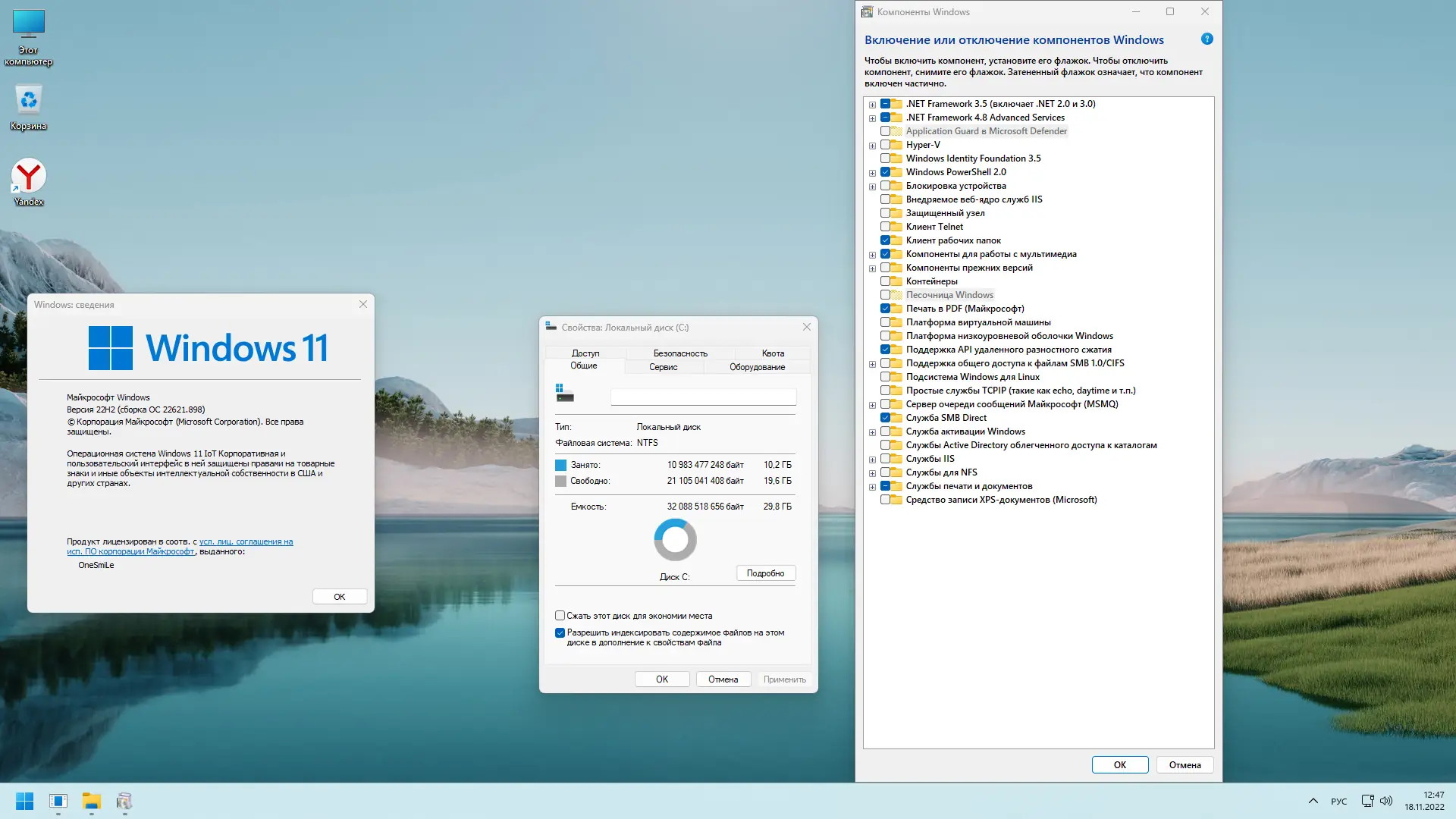Image resolution: width=1456 pixels, height=819 pixels.
Task: Click the blue help question mark icon
Action: (1207, 39)
